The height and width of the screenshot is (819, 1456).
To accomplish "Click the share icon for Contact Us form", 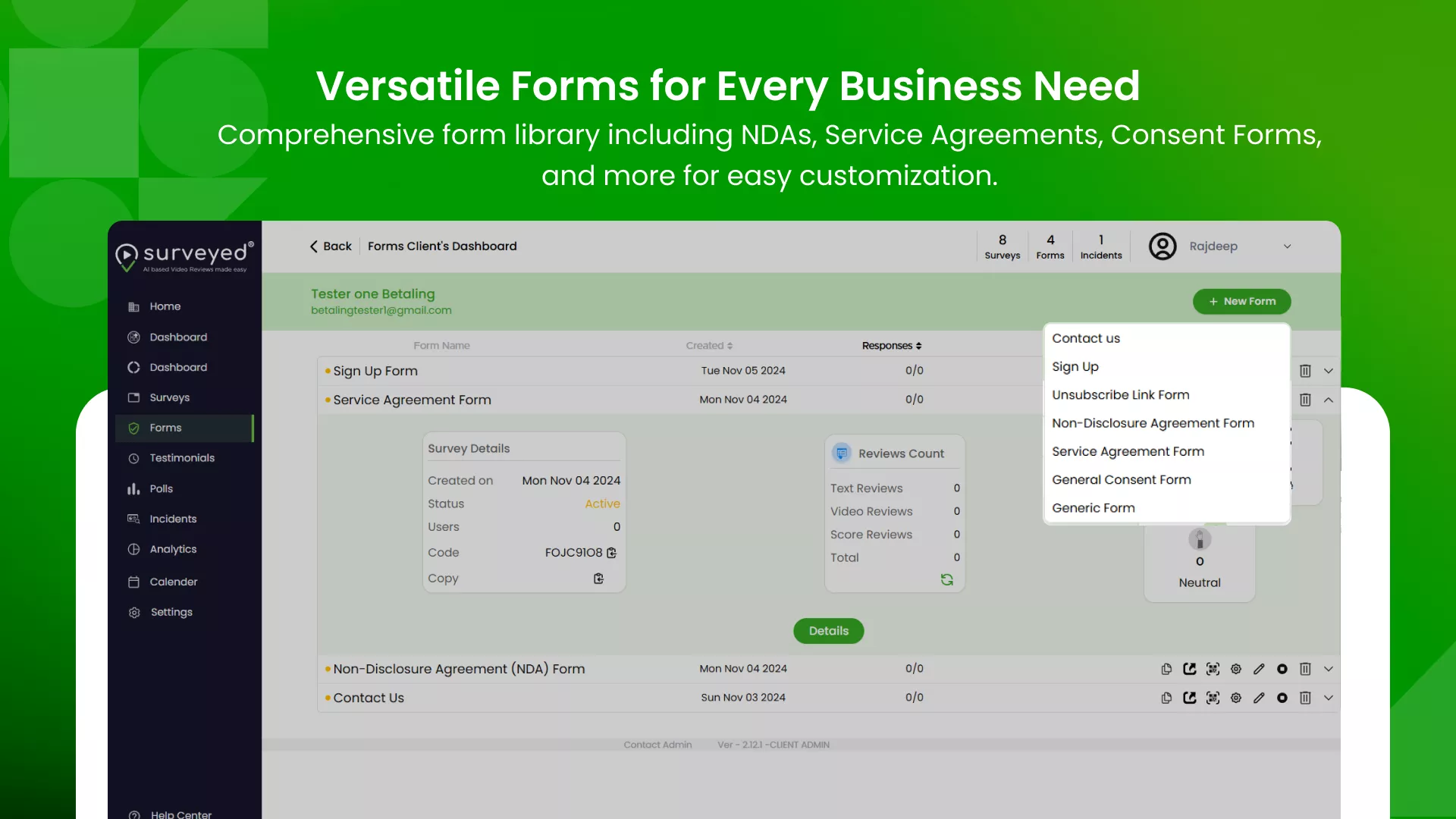I will pos(1189,698).
